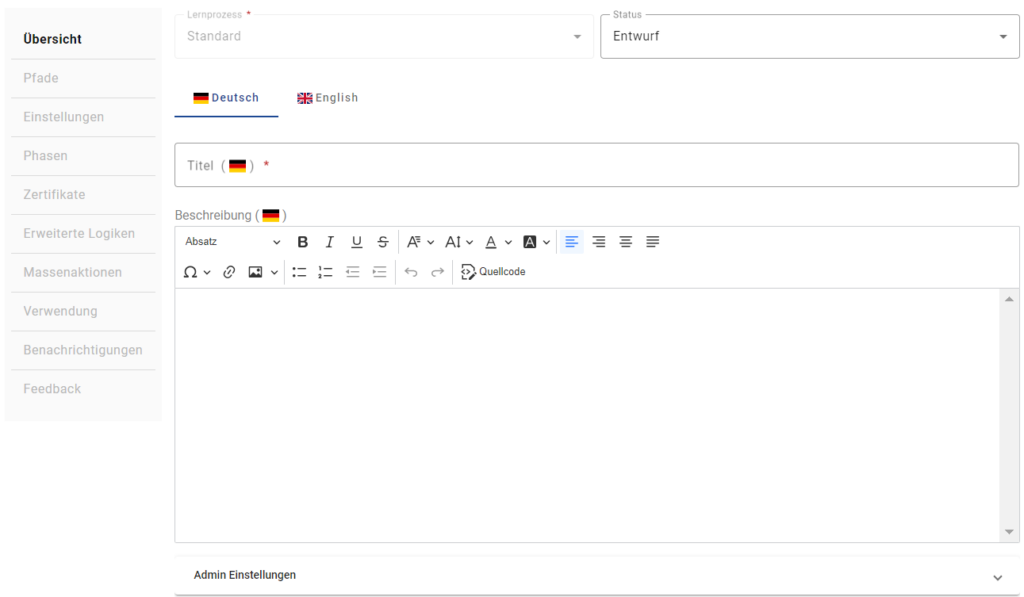Increase the indent
The image size is (1024, 597).
point(379,272)
